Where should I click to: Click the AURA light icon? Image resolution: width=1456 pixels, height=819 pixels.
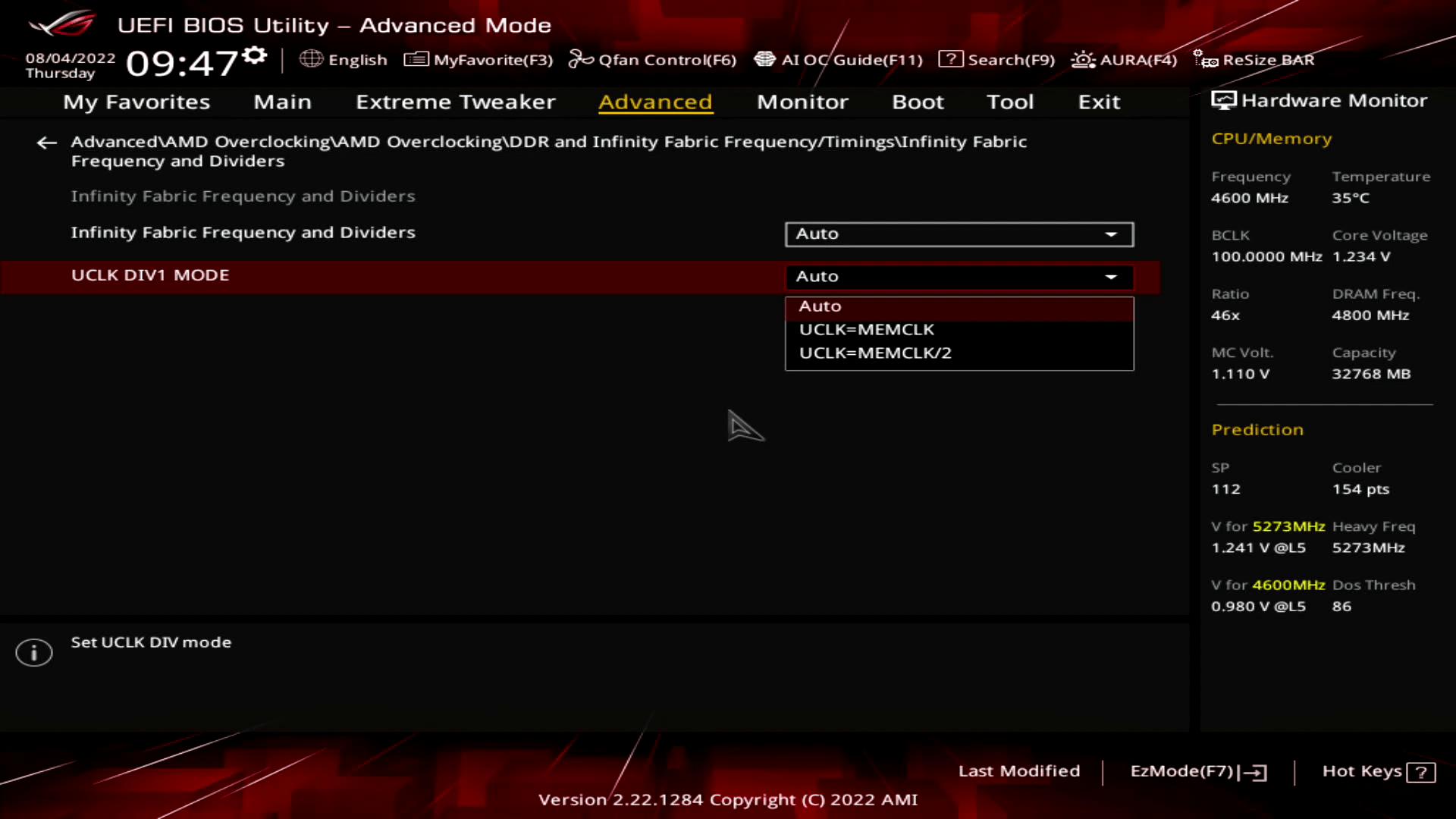tap(1083, 59)
